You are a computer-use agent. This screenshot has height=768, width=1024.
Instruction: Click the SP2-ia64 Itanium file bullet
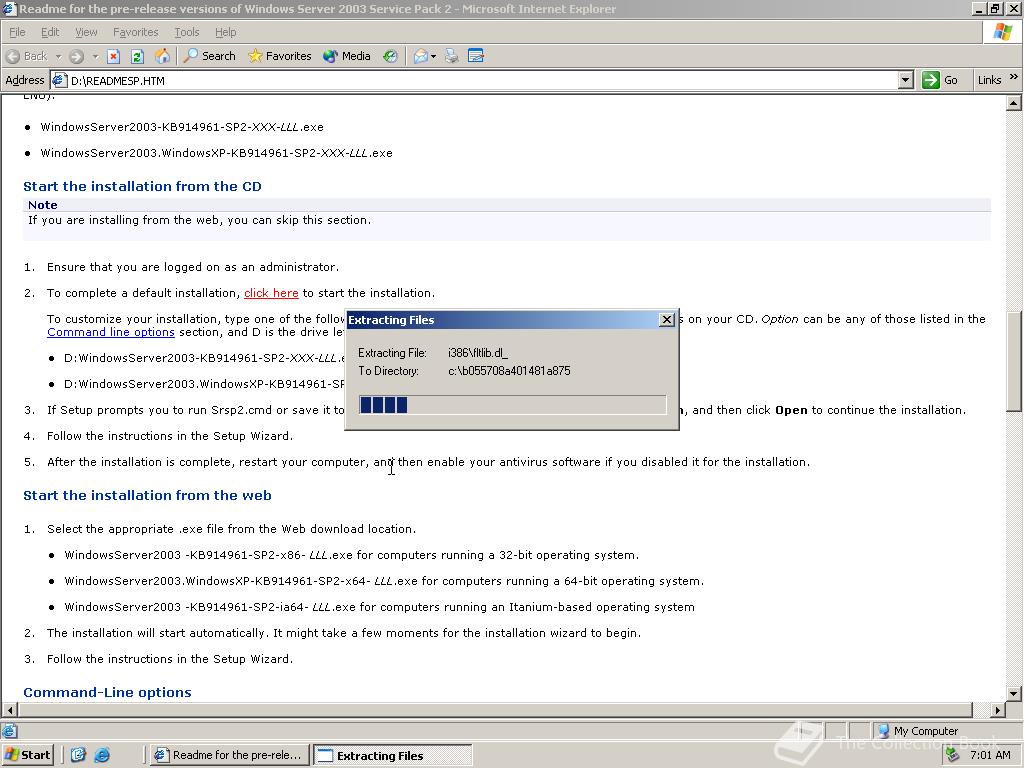pyautogui.click(x=379, y=607)
